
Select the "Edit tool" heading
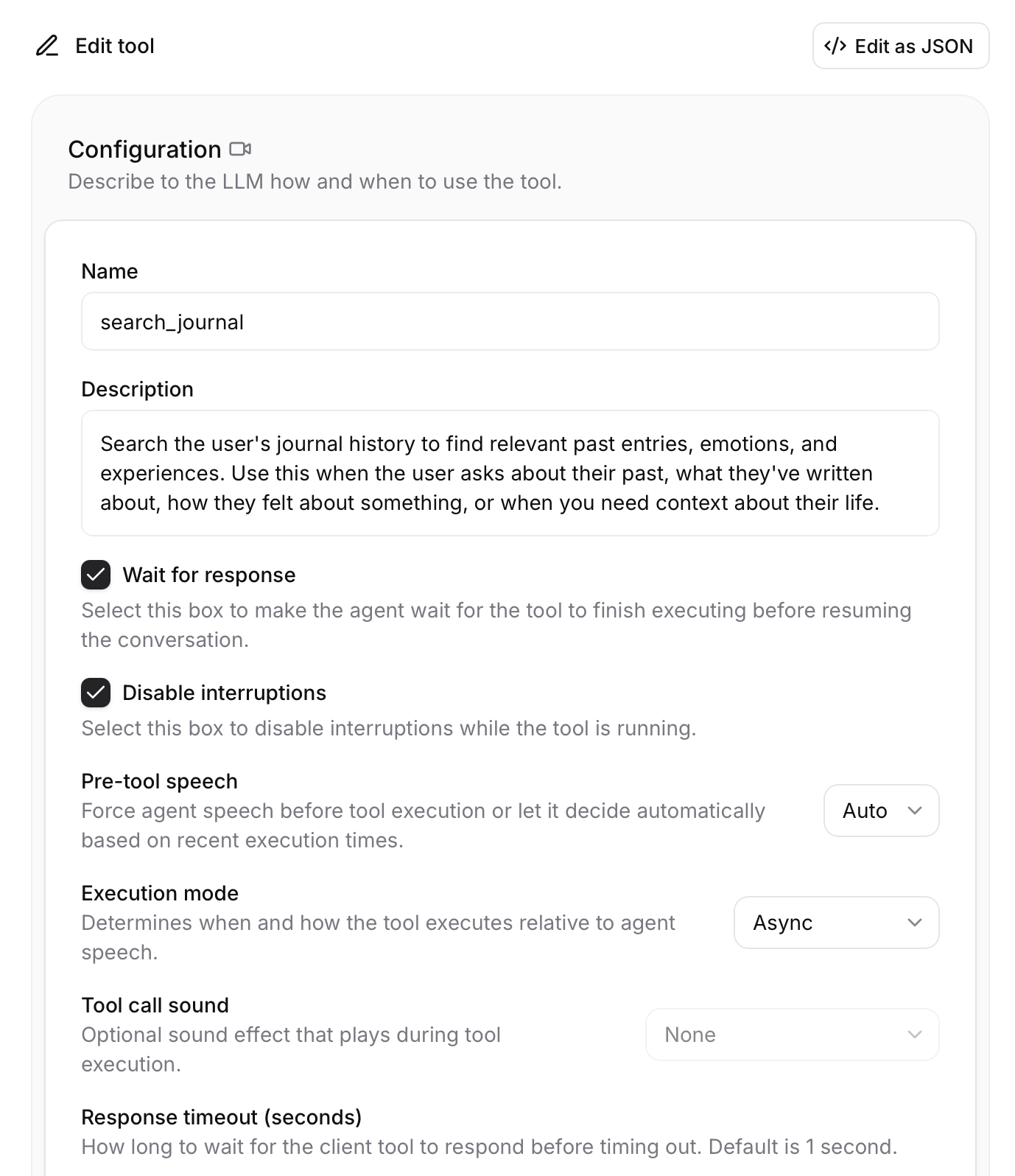114,46
